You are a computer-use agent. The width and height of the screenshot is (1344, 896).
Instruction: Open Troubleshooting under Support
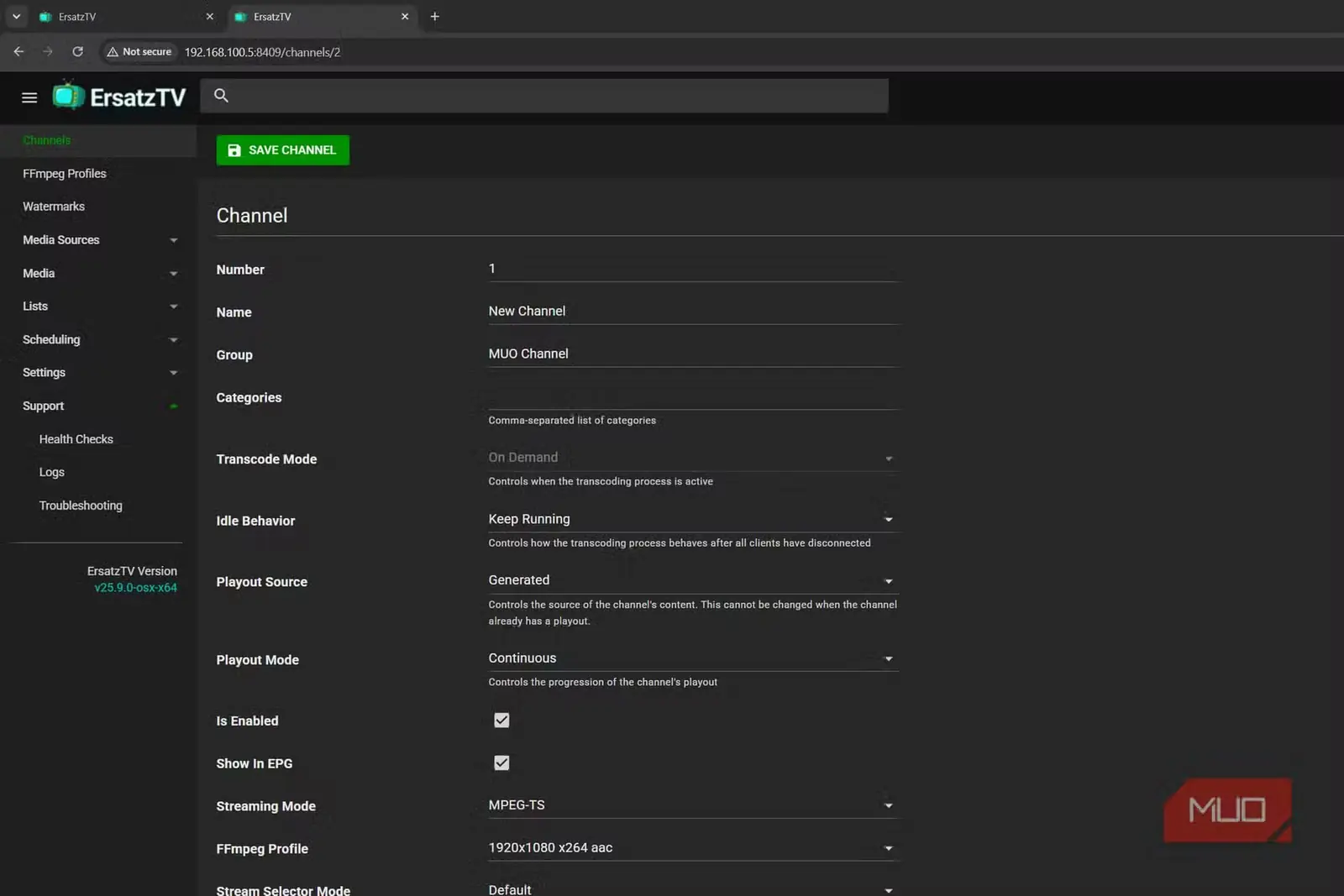click(x=81, y=506)
